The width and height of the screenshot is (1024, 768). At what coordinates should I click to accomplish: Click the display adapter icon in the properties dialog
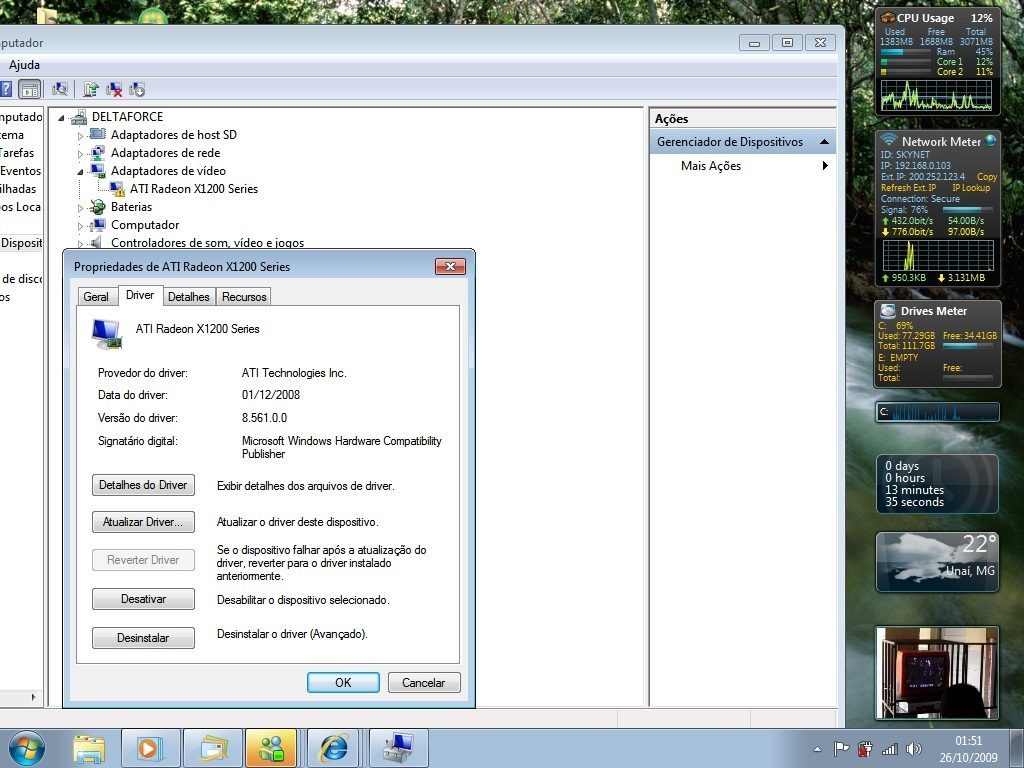pos(107,333)
